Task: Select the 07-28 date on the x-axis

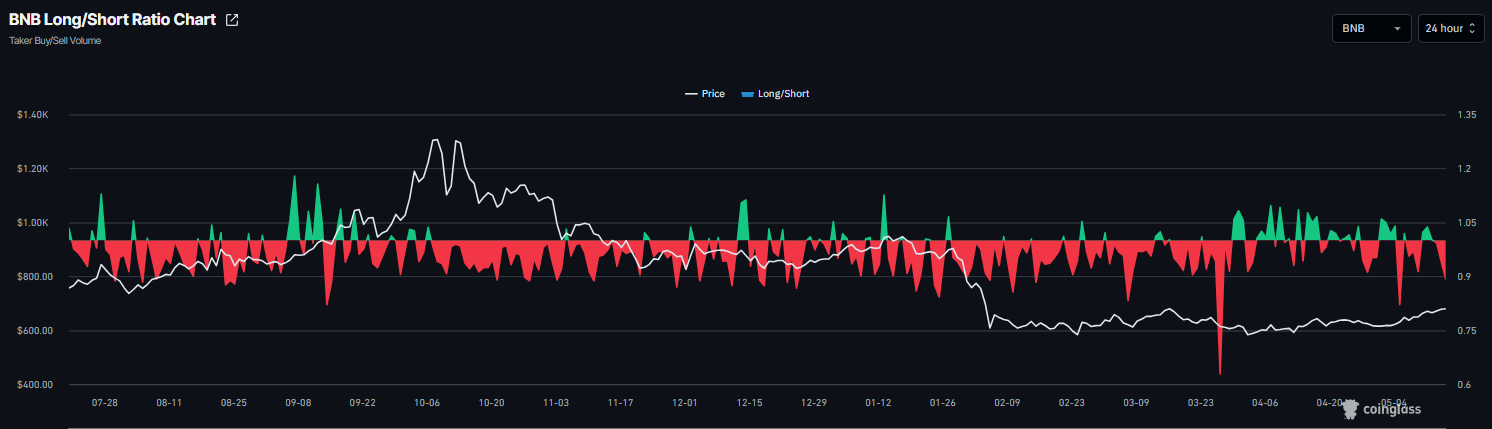Action: coord(105,403)
